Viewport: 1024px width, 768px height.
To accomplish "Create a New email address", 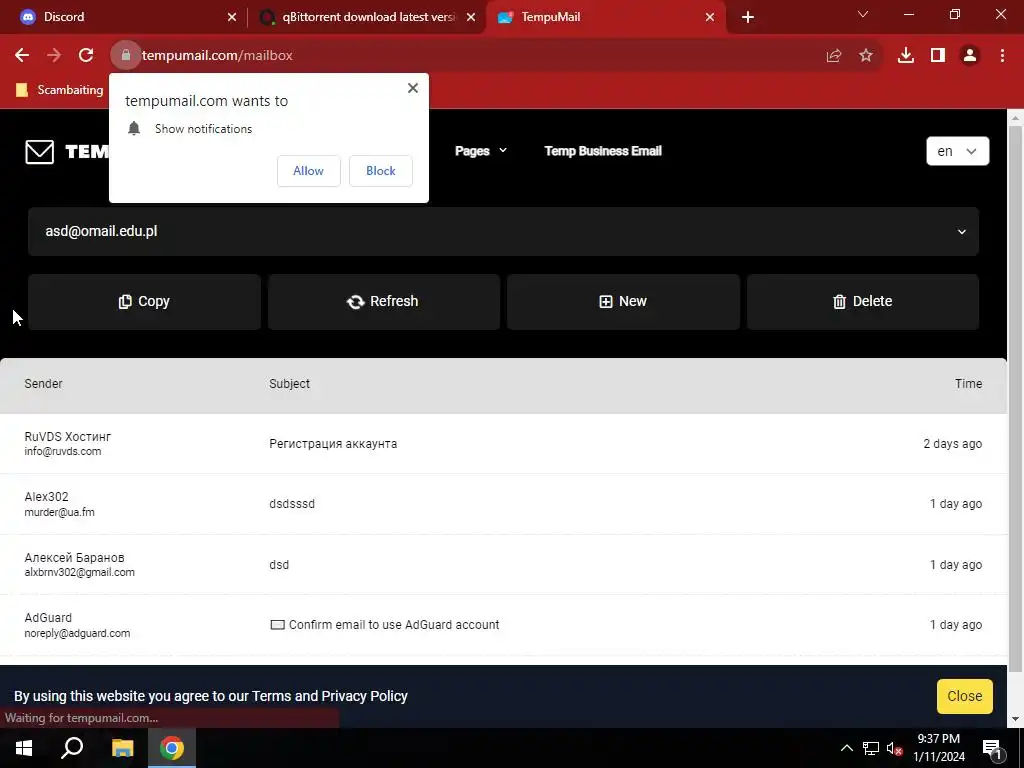I will pyautogui.click(x=623, y=302).
